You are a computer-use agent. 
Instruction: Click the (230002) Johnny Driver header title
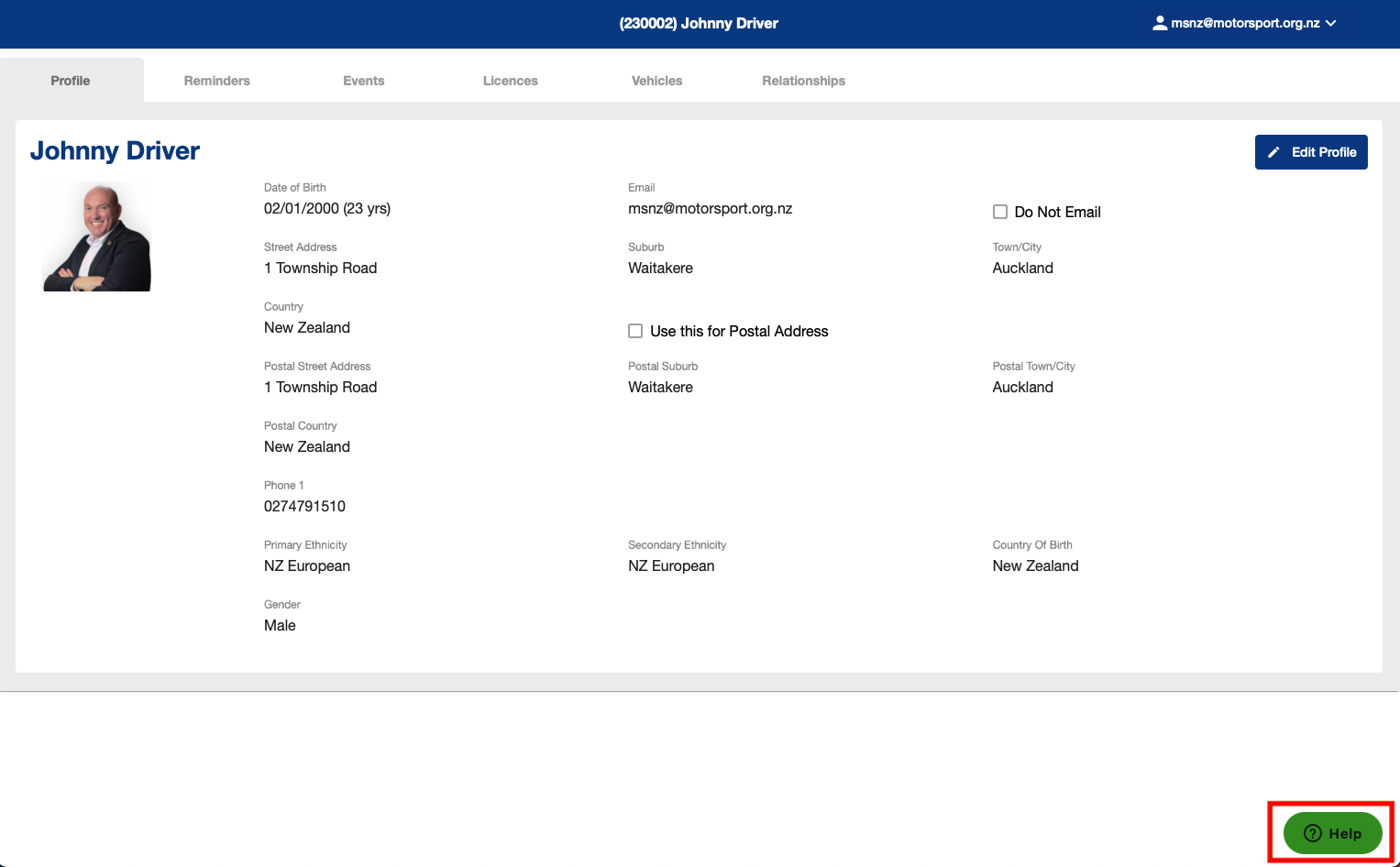[699, 23]
